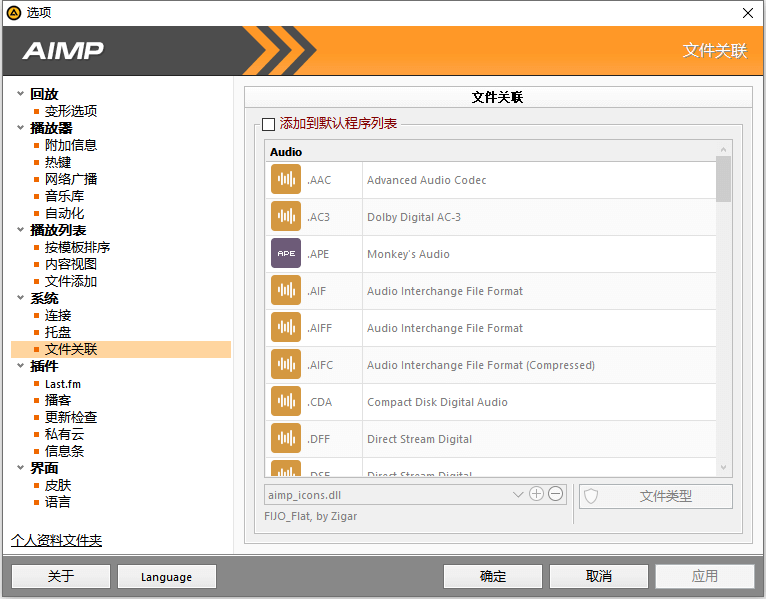Screen dimensions: 766x599
Task: Select the Compact Disk Digital Audio row
Action: pyautogui.click(x=490, y=402)
